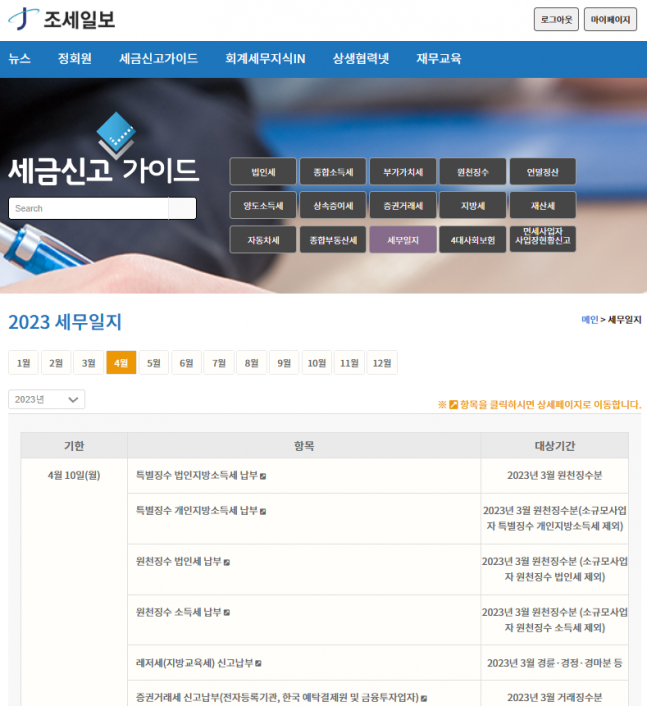This screenshot has width=647, height=706.
Task: Go to the 연말정산 category
Action: pos(542,172)
